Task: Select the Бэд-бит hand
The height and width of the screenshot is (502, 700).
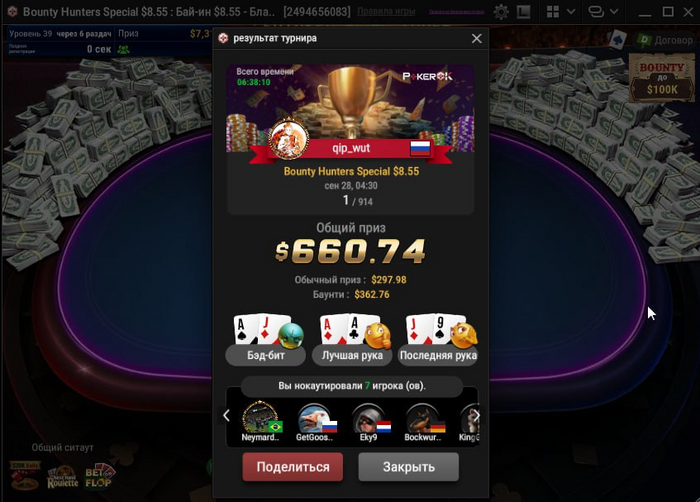Action: pos(266,339)
